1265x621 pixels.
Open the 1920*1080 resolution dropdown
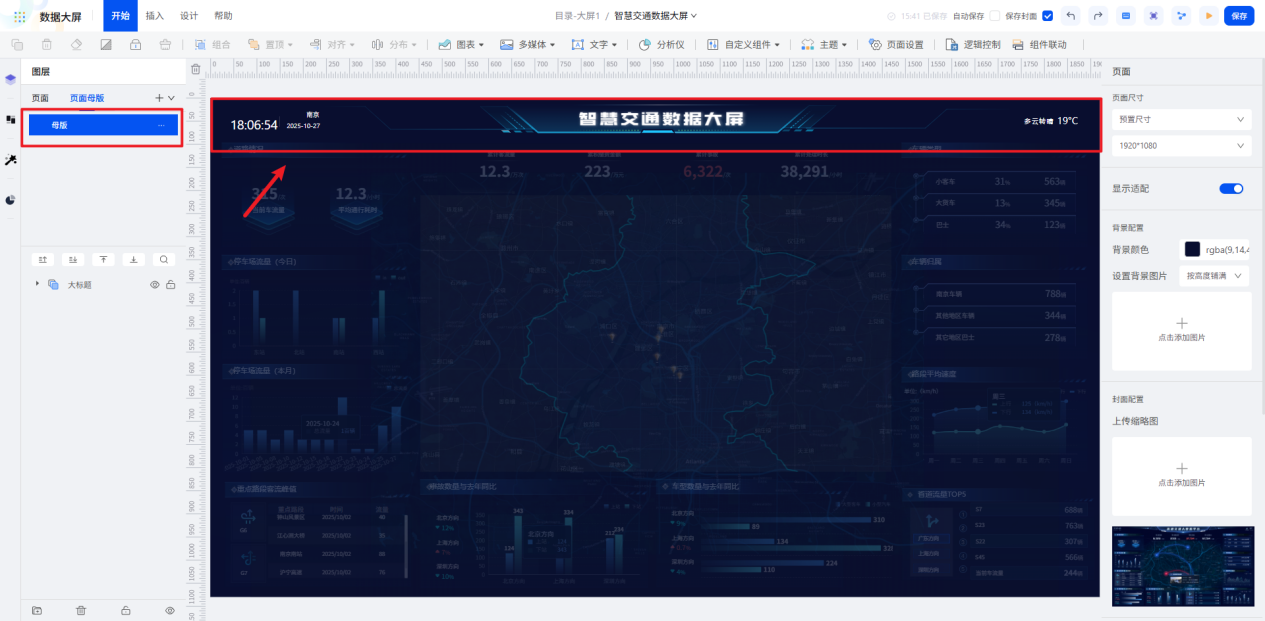(x=1182, y=146)
